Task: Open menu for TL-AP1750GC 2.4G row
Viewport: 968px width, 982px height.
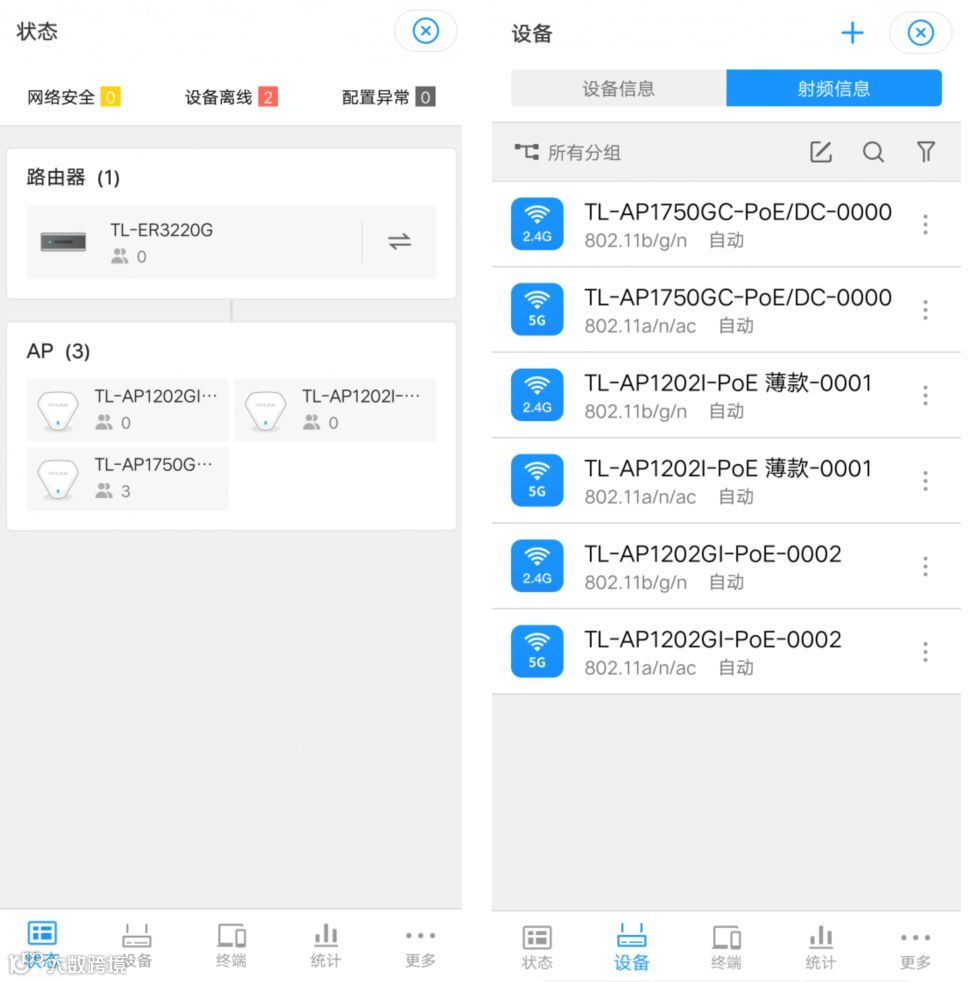Action: (925, 224)
